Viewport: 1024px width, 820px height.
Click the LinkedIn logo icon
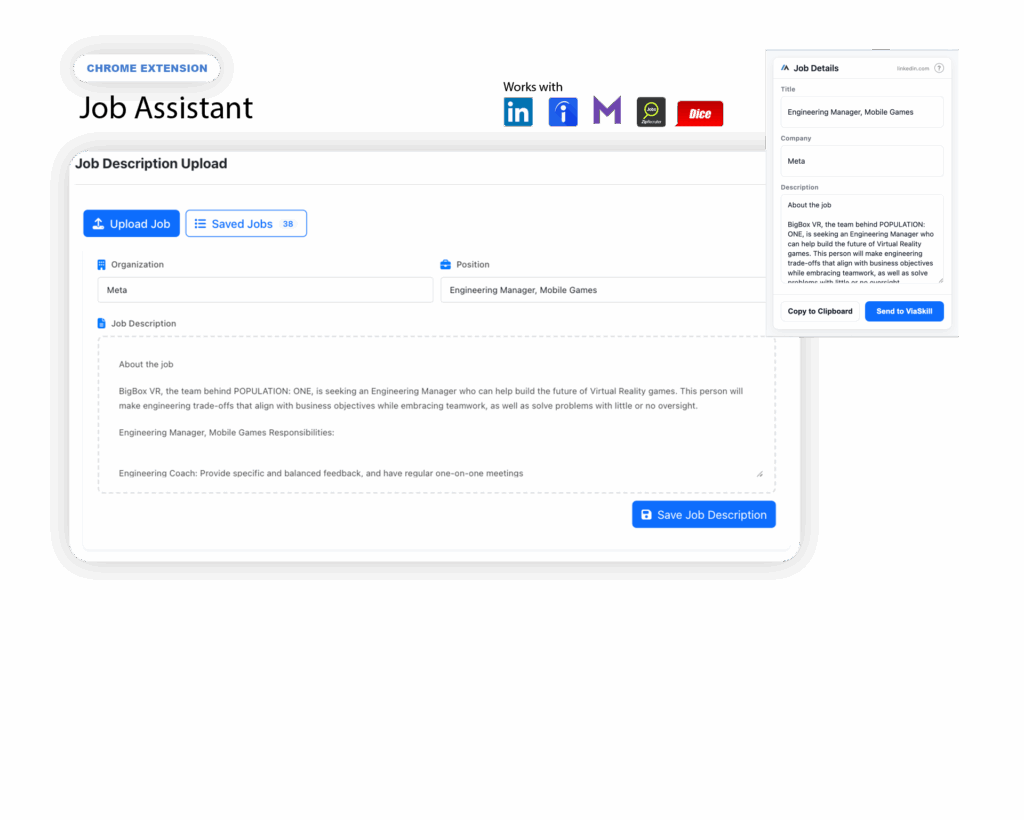(518, 113)
